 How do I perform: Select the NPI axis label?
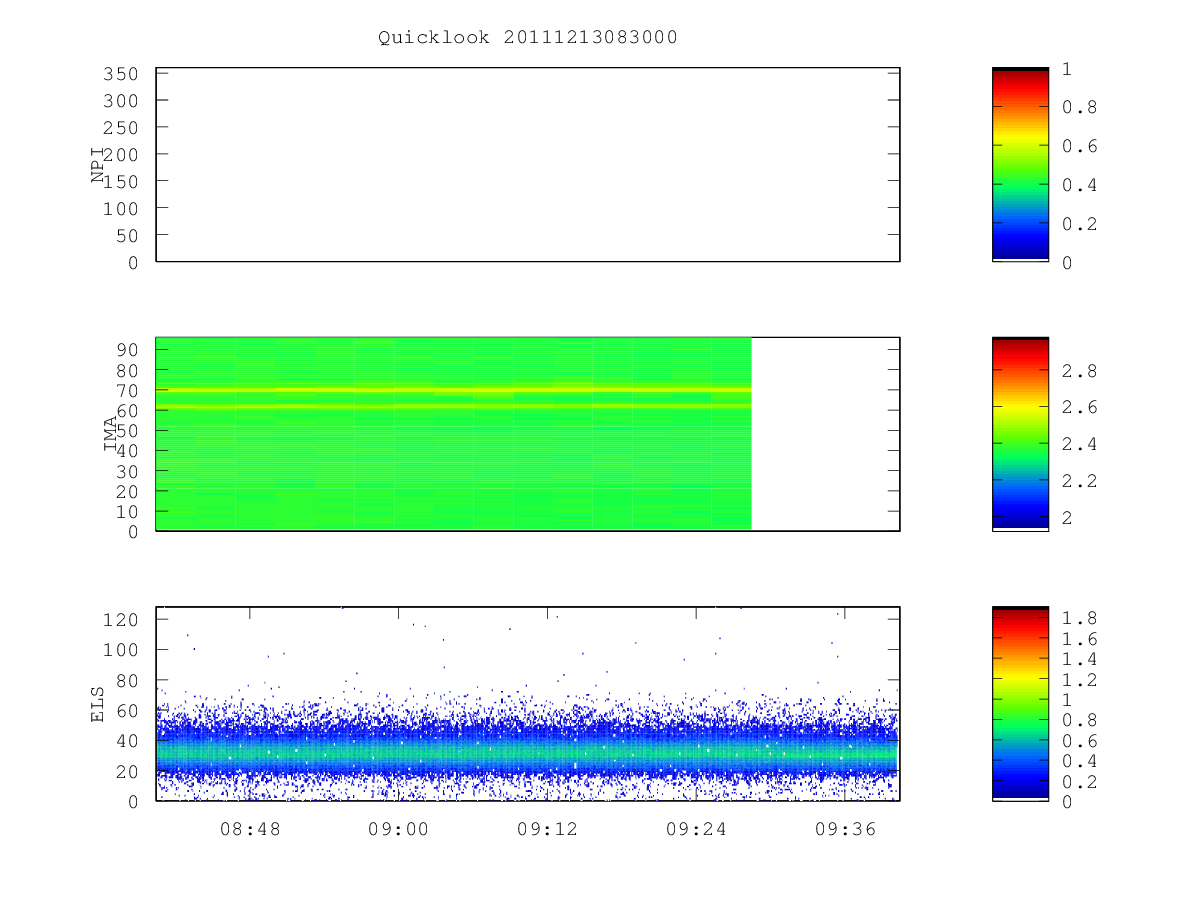(98, 165)
